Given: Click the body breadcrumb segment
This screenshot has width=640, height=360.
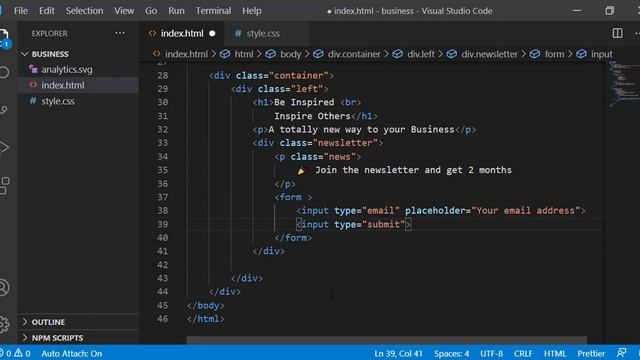Looking at the screenshot, I should point(290,54).
